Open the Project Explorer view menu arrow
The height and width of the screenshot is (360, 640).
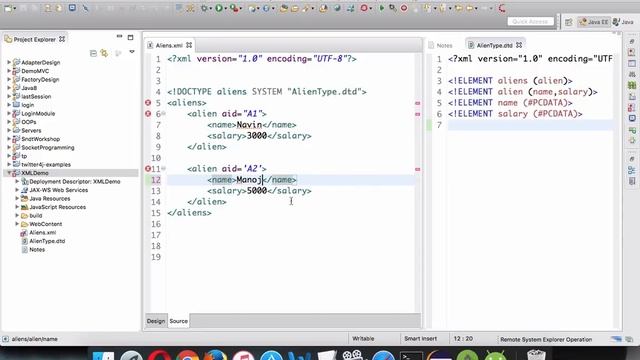(132, 52)
